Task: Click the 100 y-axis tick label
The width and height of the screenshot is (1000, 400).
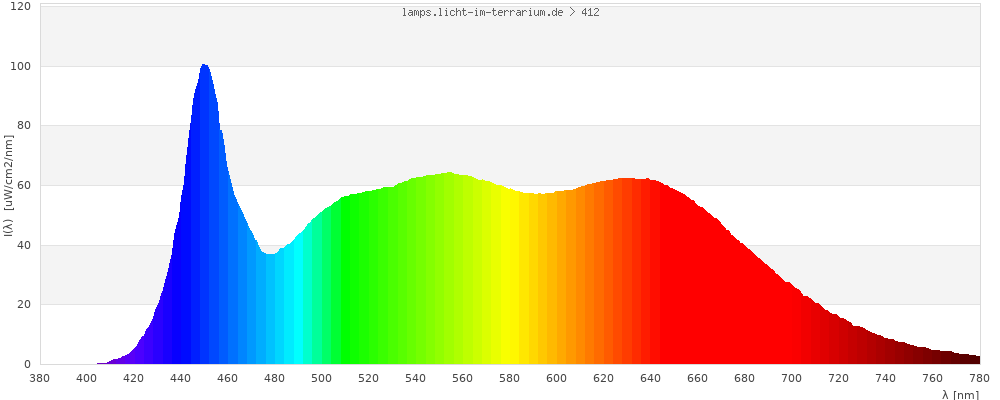Action: [21, 67]
